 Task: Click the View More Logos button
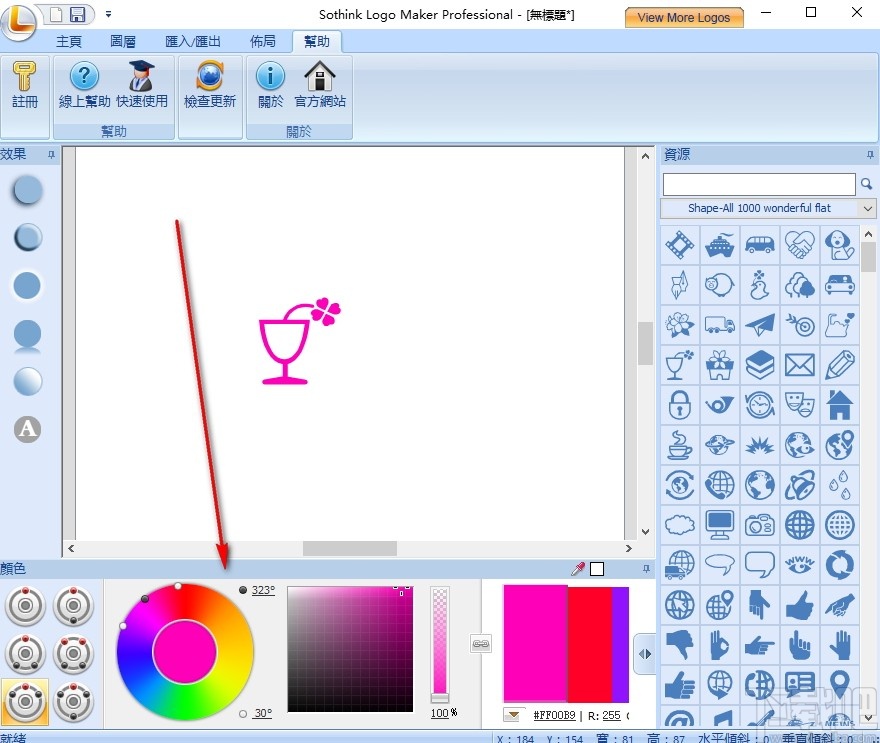(684, 17)
